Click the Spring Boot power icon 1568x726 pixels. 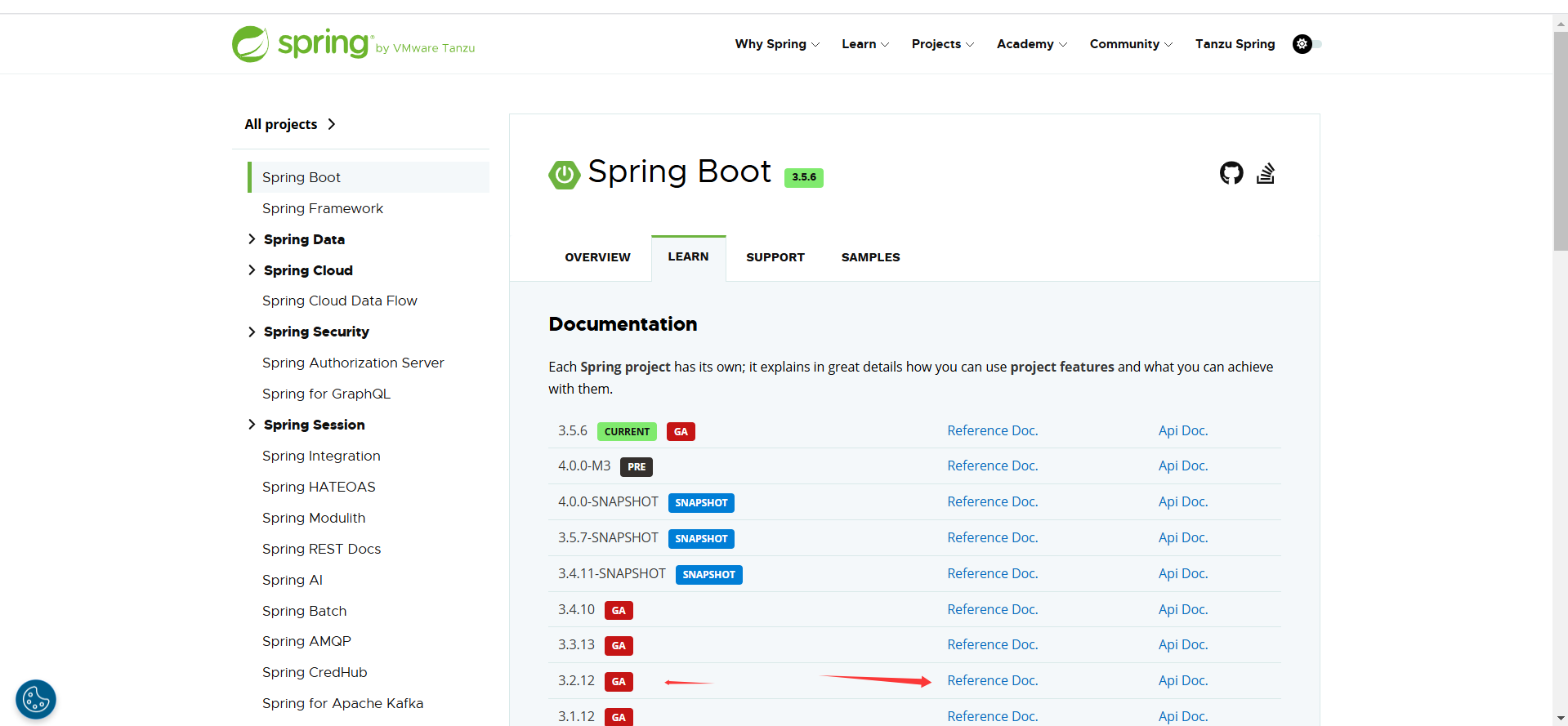(564, 175)
